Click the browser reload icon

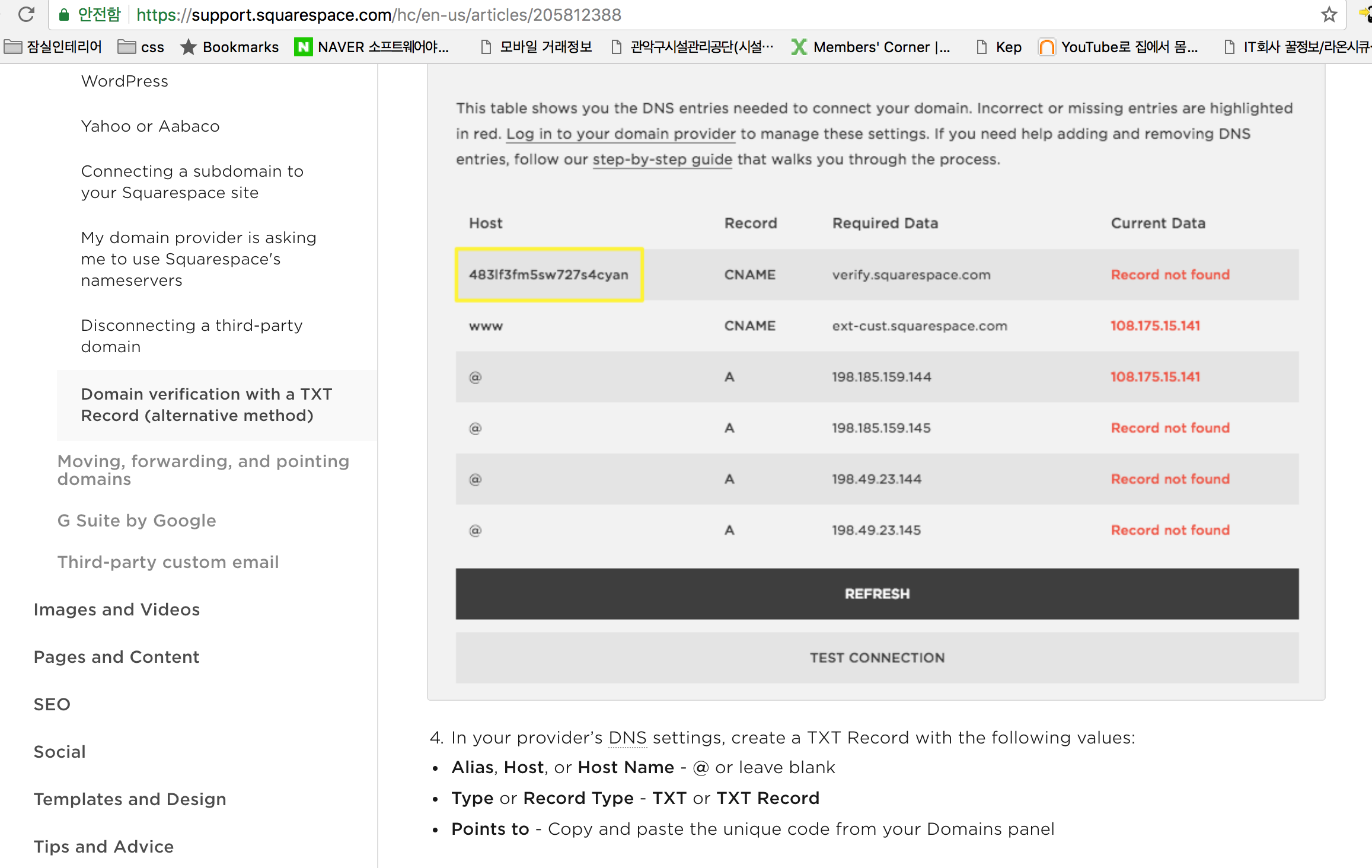pos(26,14)
